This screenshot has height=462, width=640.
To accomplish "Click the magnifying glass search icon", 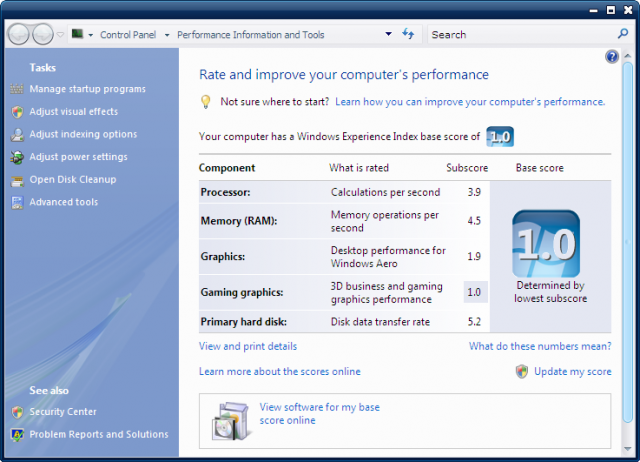I will coord(623,34).
